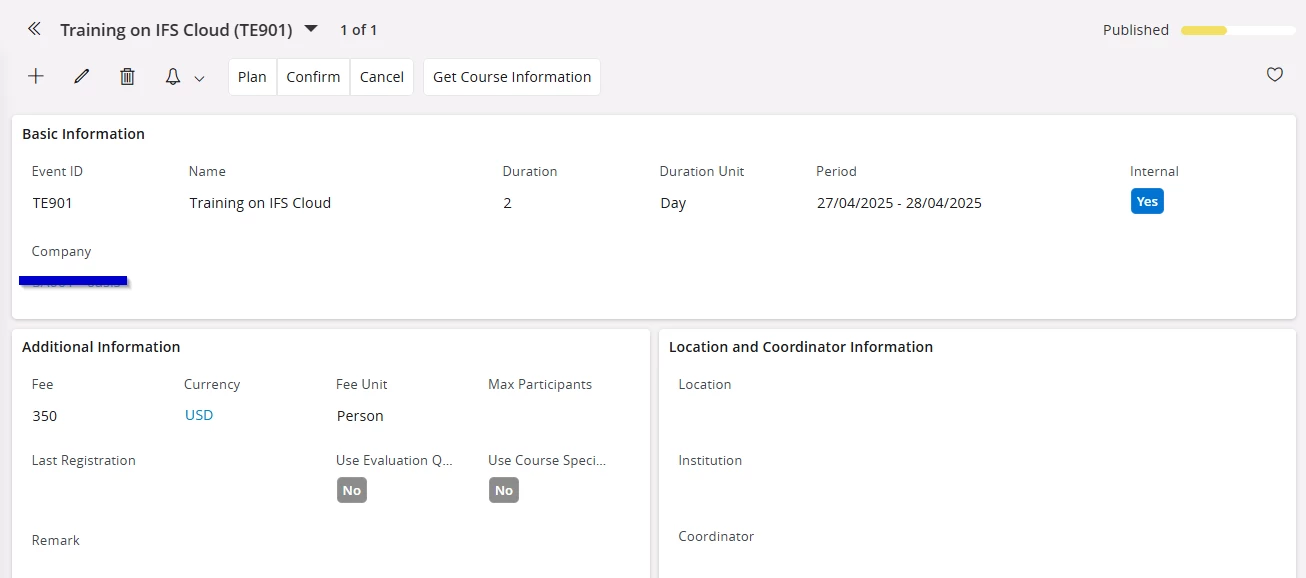Select the Event ID value TE901
1306x578 pixels.
53,203
